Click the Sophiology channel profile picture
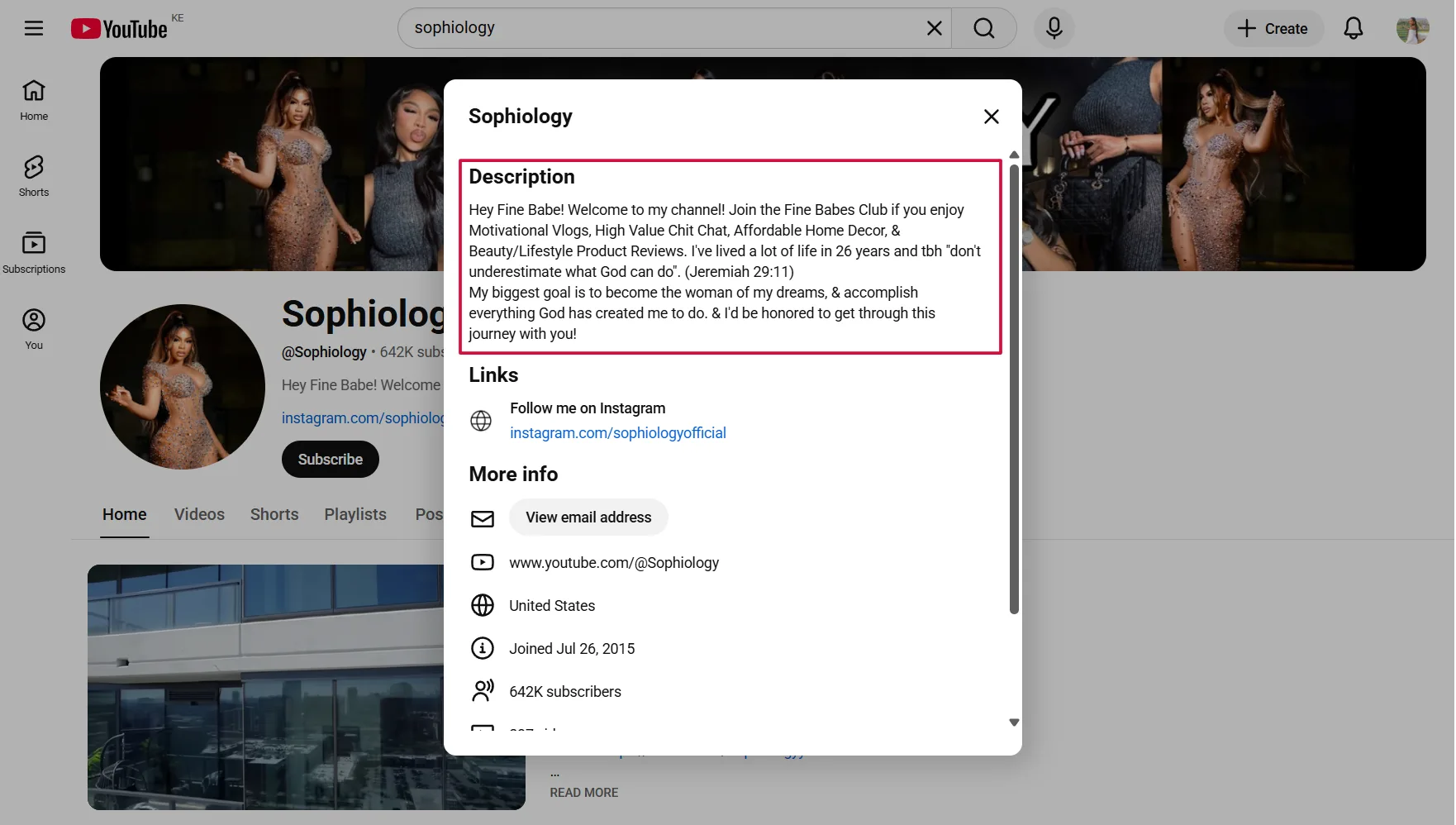The width and height of the screenshot is (1456, 825). click(183, 387)
